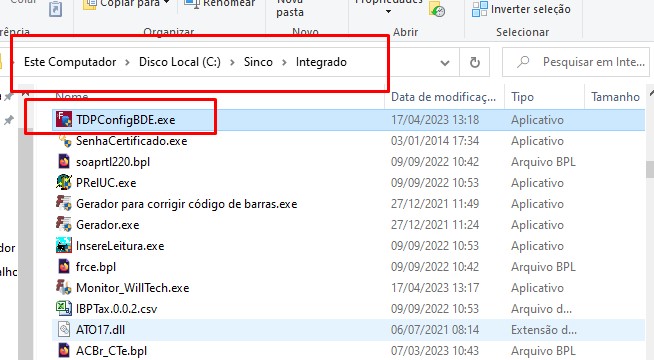
Task: Sort by the Tamanho column header
Action: [x=615, y=97]
